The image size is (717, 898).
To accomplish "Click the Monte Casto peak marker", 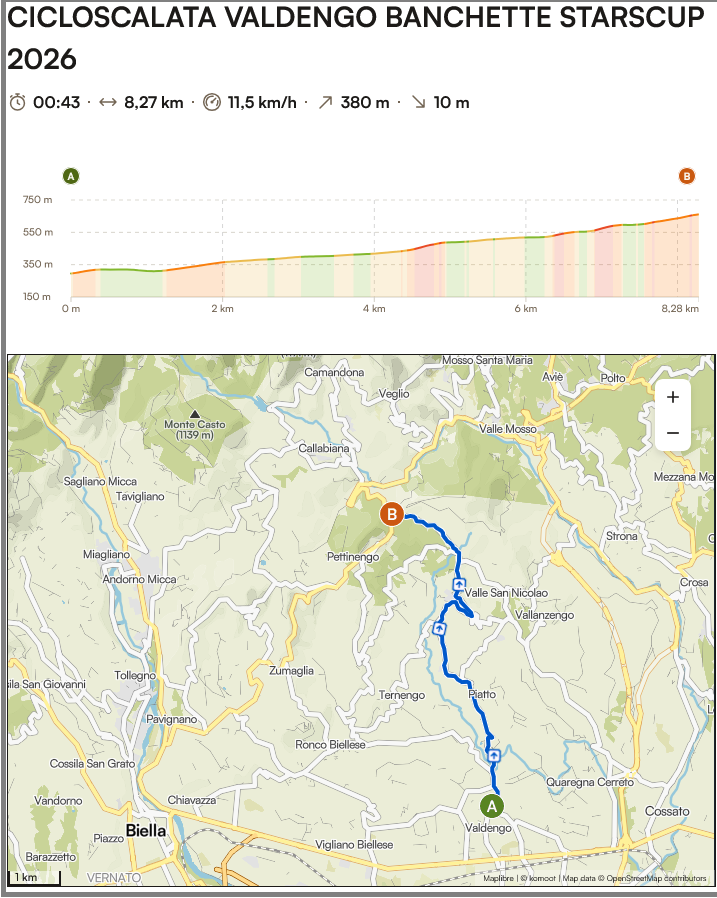I will pyautogui.click(x=194, y=414).
